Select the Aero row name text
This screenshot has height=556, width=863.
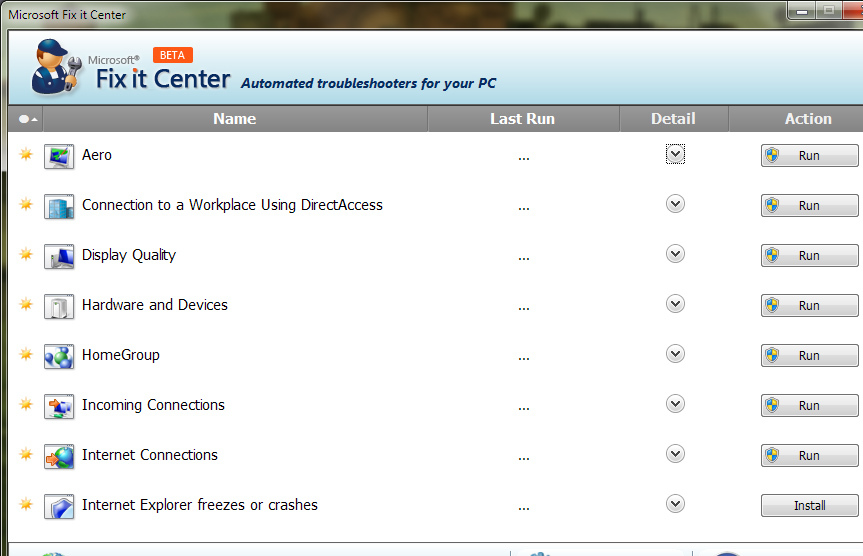pos(97,155)
